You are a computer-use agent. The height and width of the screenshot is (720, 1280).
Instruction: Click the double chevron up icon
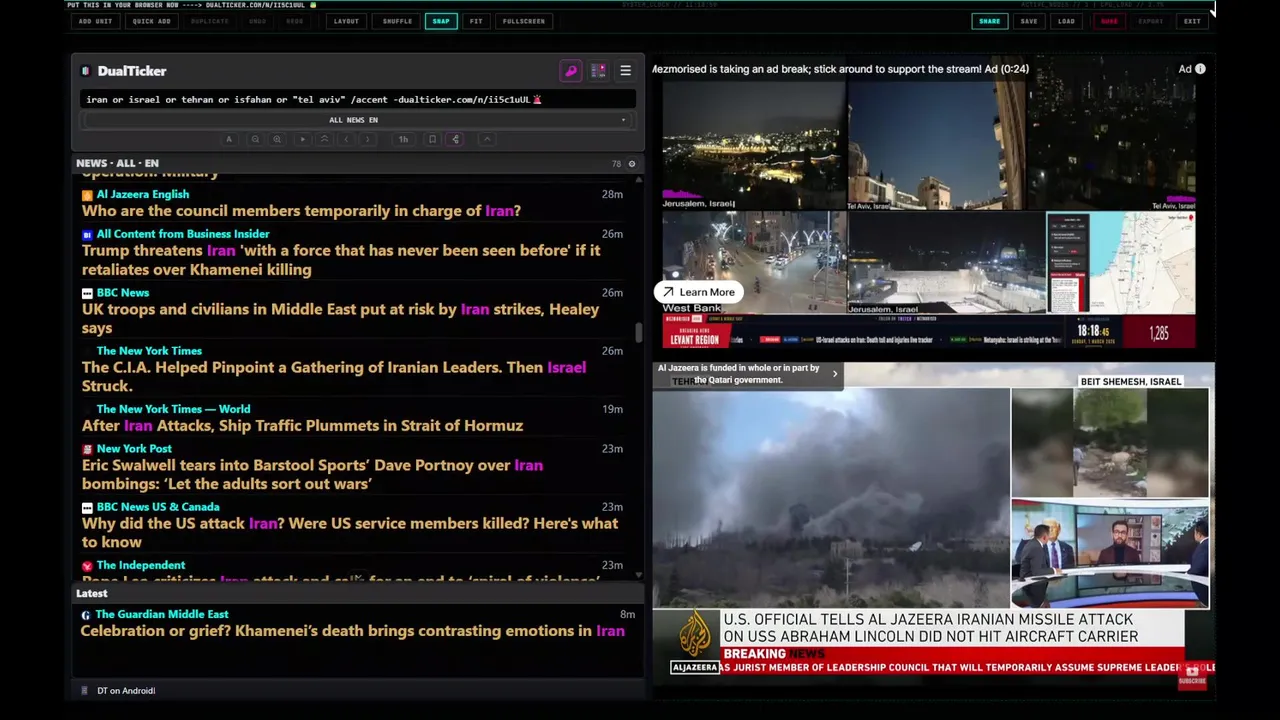click(x=324, y=139)
